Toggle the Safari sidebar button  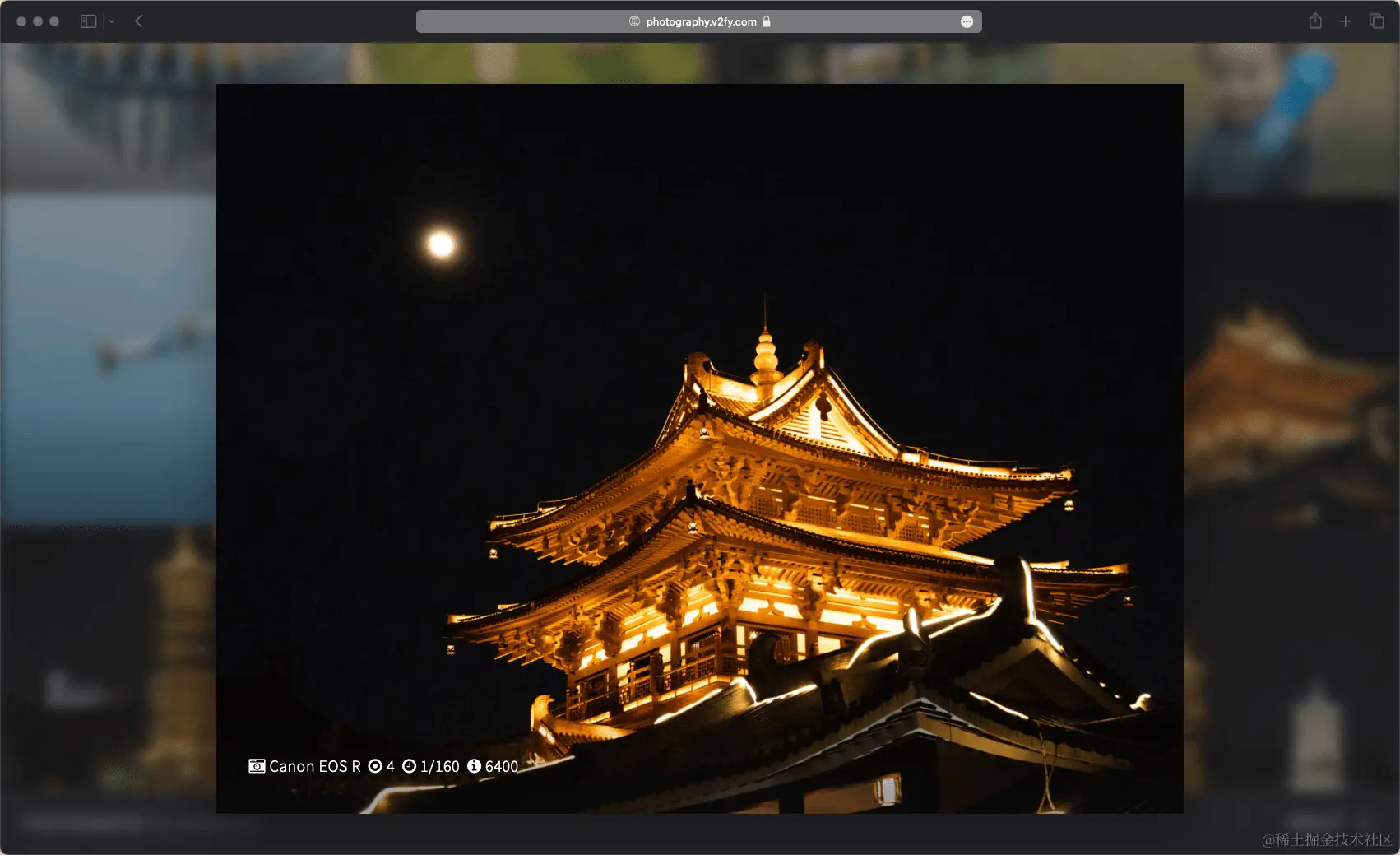click(x=88, y=21)
